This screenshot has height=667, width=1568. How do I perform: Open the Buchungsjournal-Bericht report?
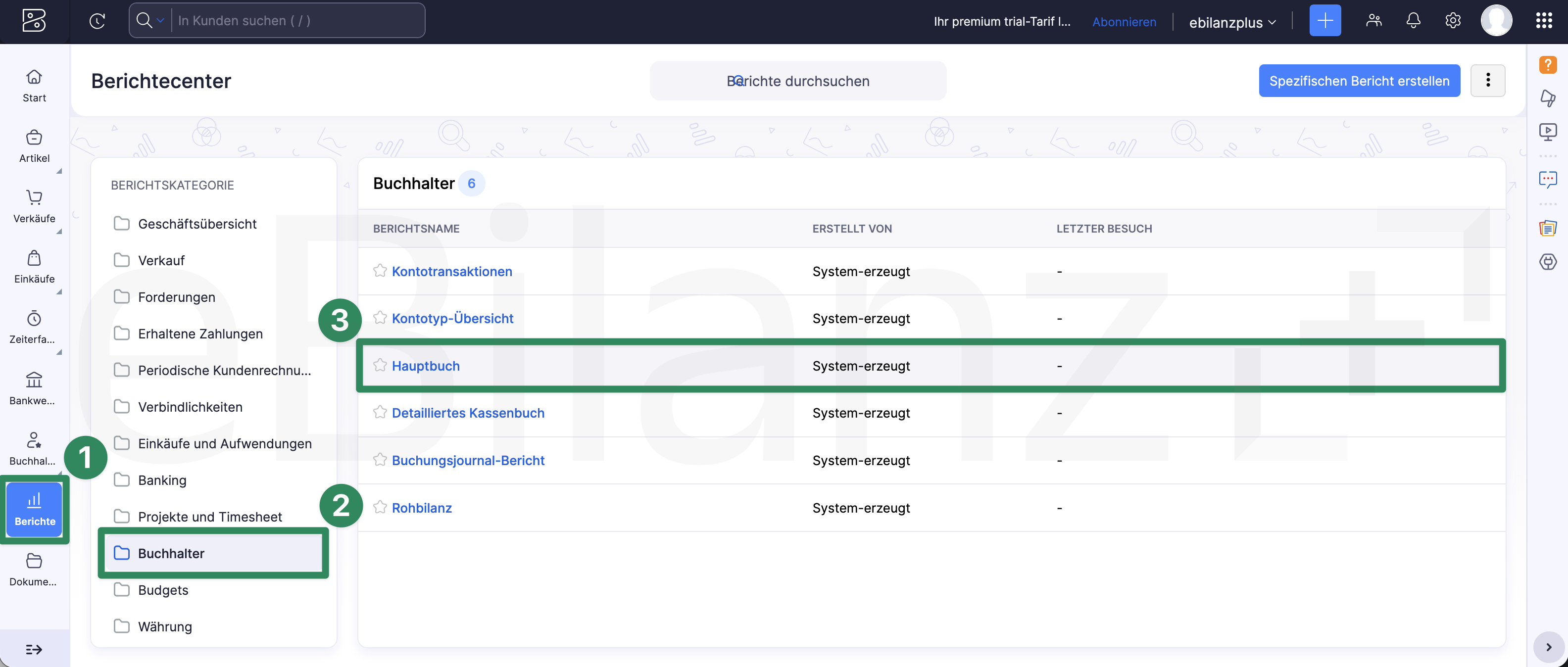tap(468, 460)
